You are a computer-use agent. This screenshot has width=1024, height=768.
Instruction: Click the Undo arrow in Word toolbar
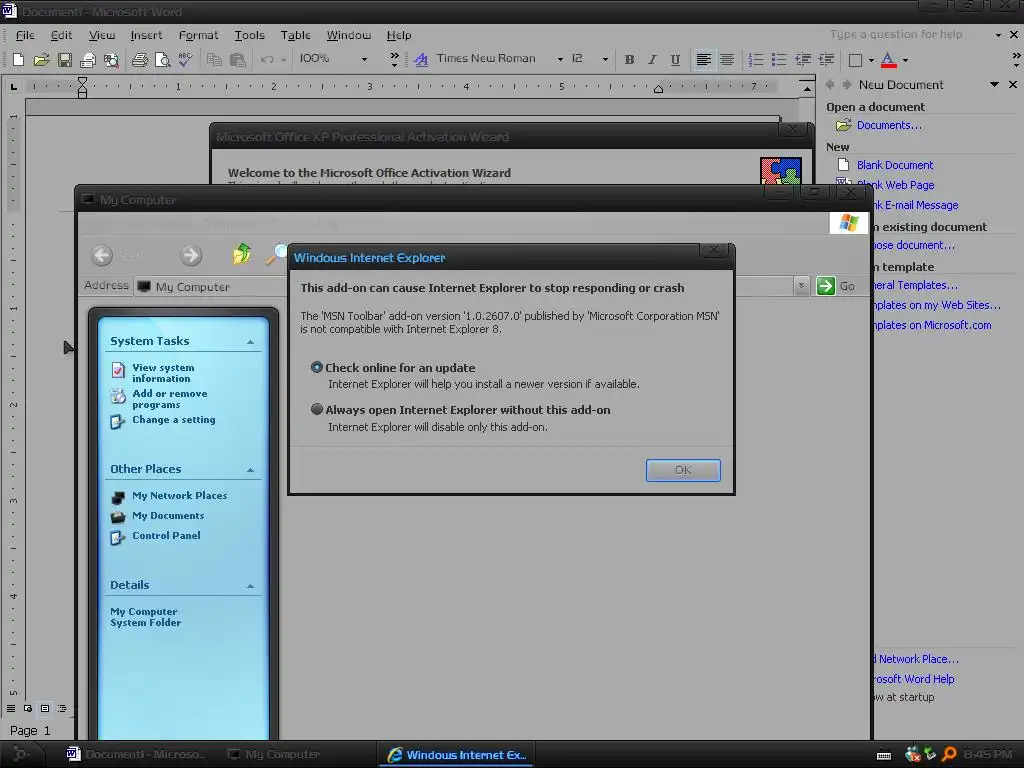click(266, 60)
